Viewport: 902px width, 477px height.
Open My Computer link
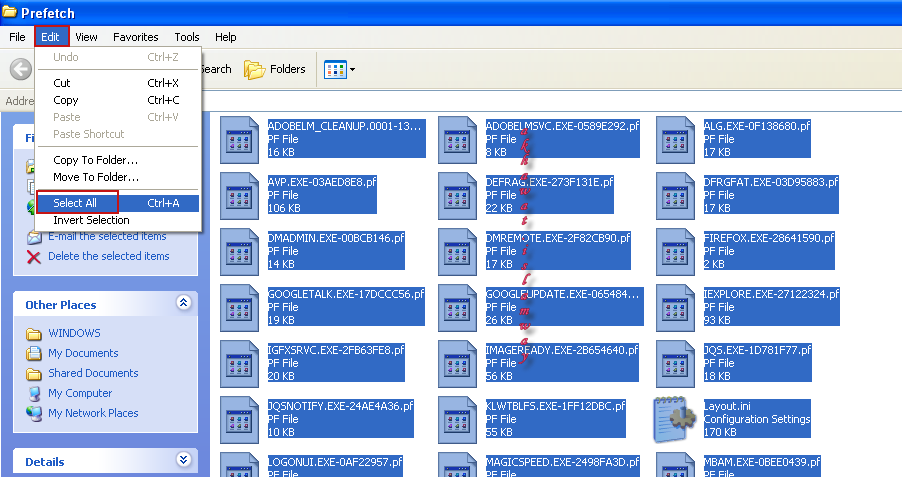pyautogui.click(x=80, y=393)
